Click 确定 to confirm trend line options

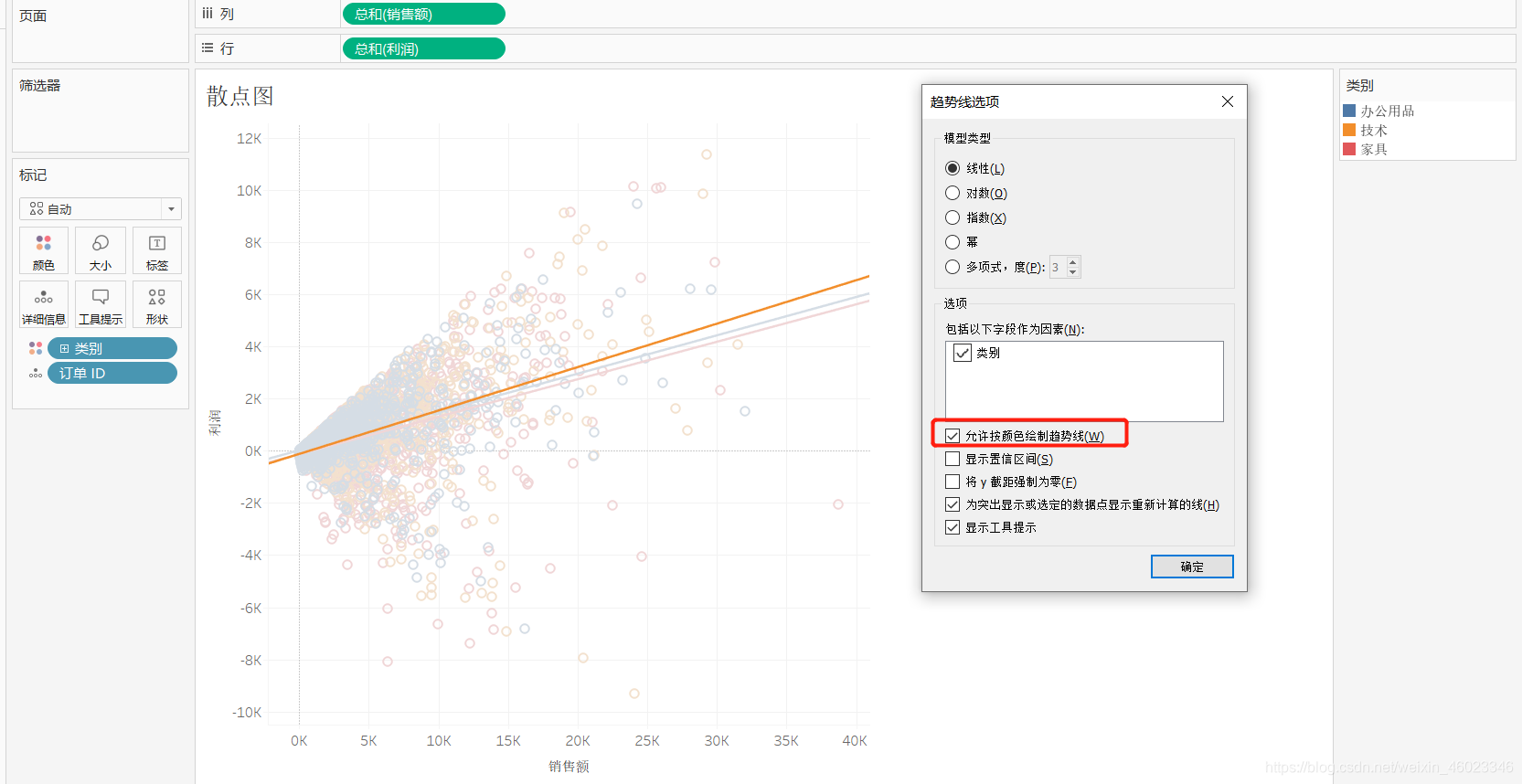1192,567
